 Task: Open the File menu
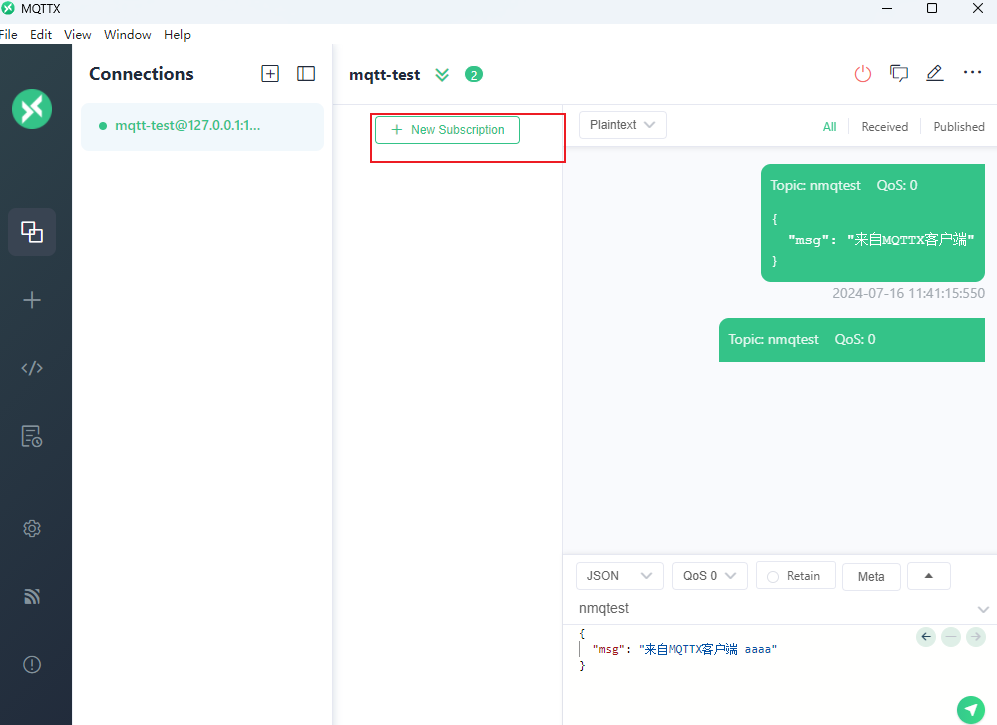coord(9,34)
